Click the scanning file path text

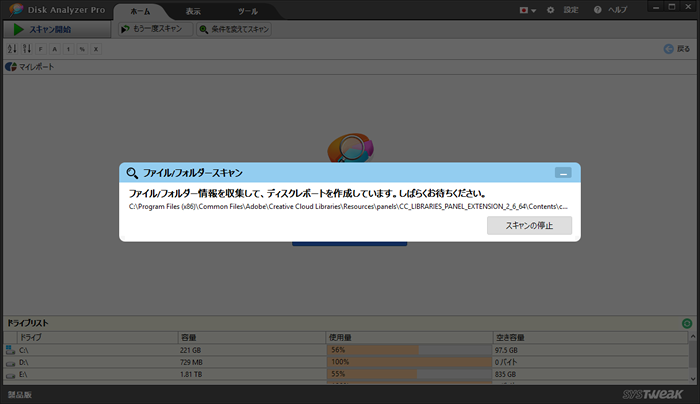point(348,207)
